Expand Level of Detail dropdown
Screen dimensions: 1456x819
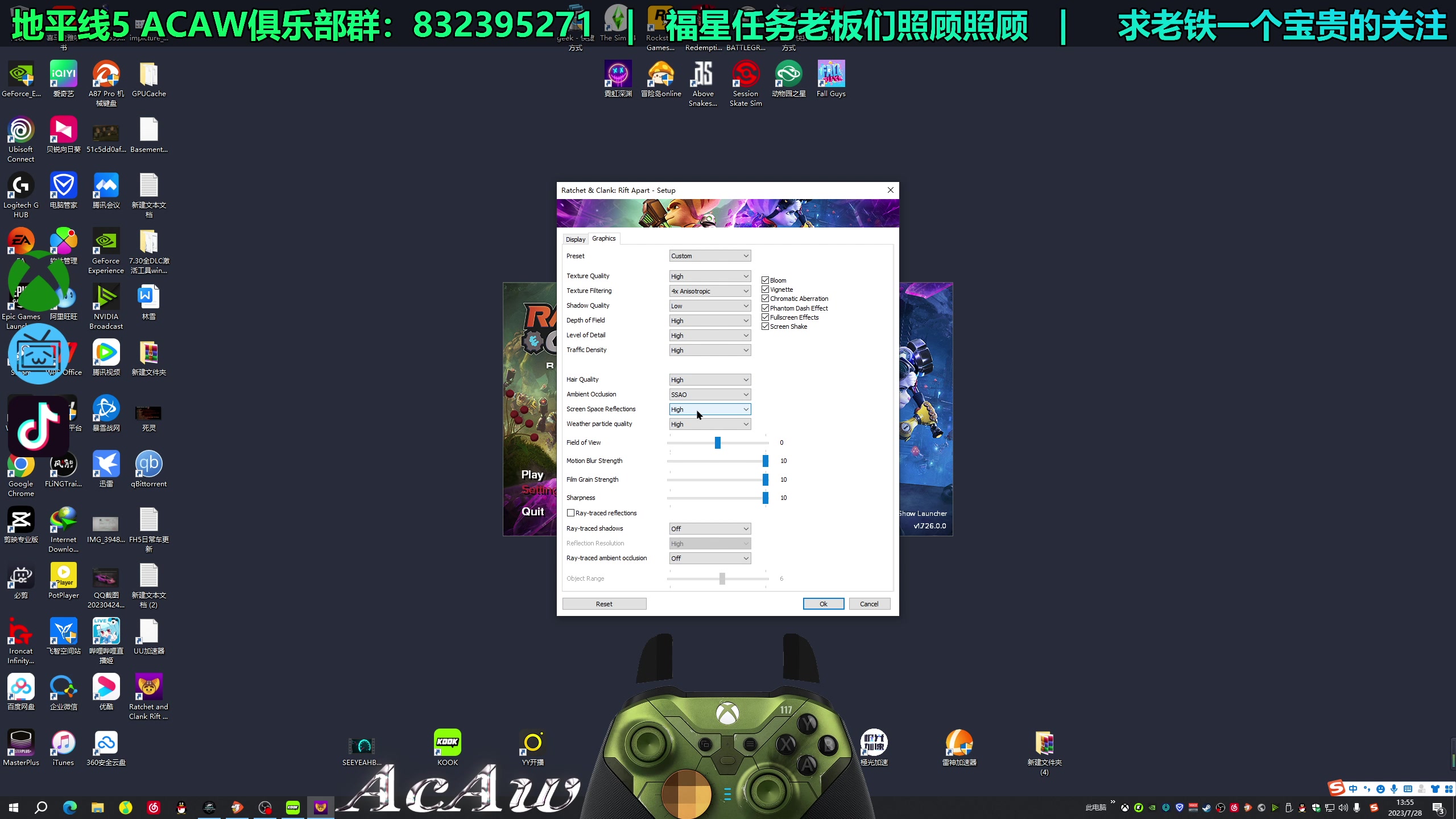pos(710,335)
